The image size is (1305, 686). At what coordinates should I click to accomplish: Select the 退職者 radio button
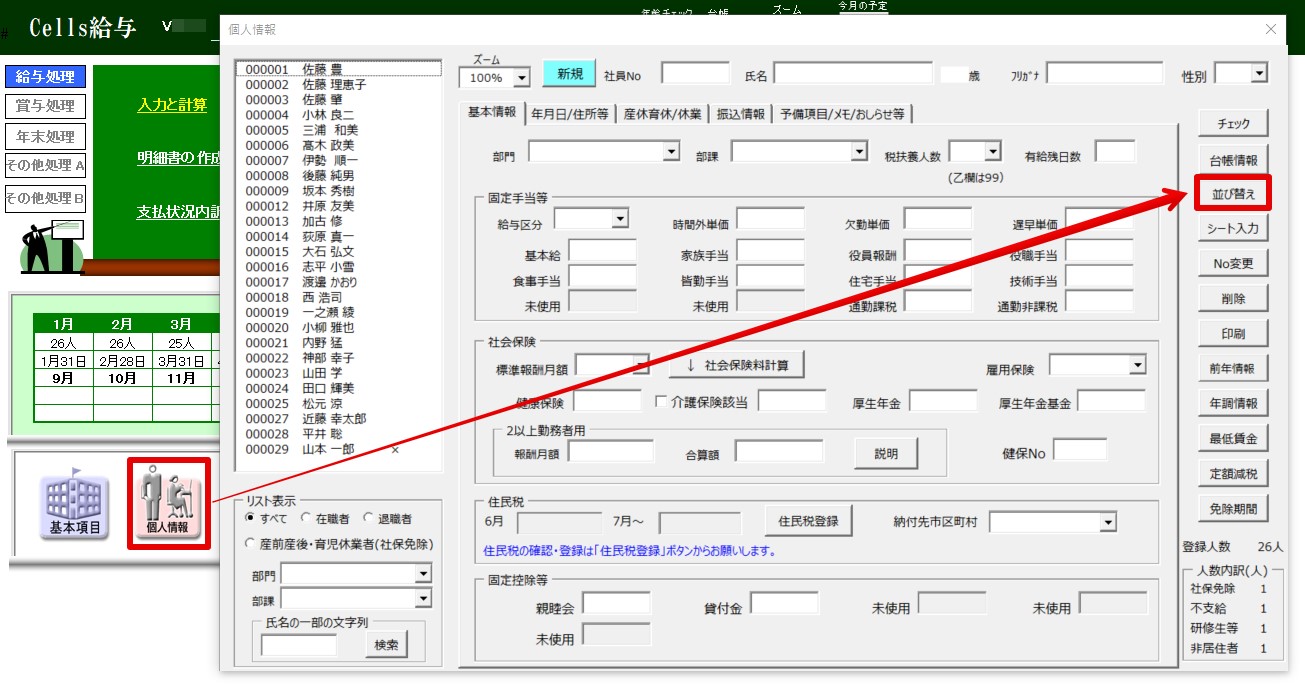[369, 518]
